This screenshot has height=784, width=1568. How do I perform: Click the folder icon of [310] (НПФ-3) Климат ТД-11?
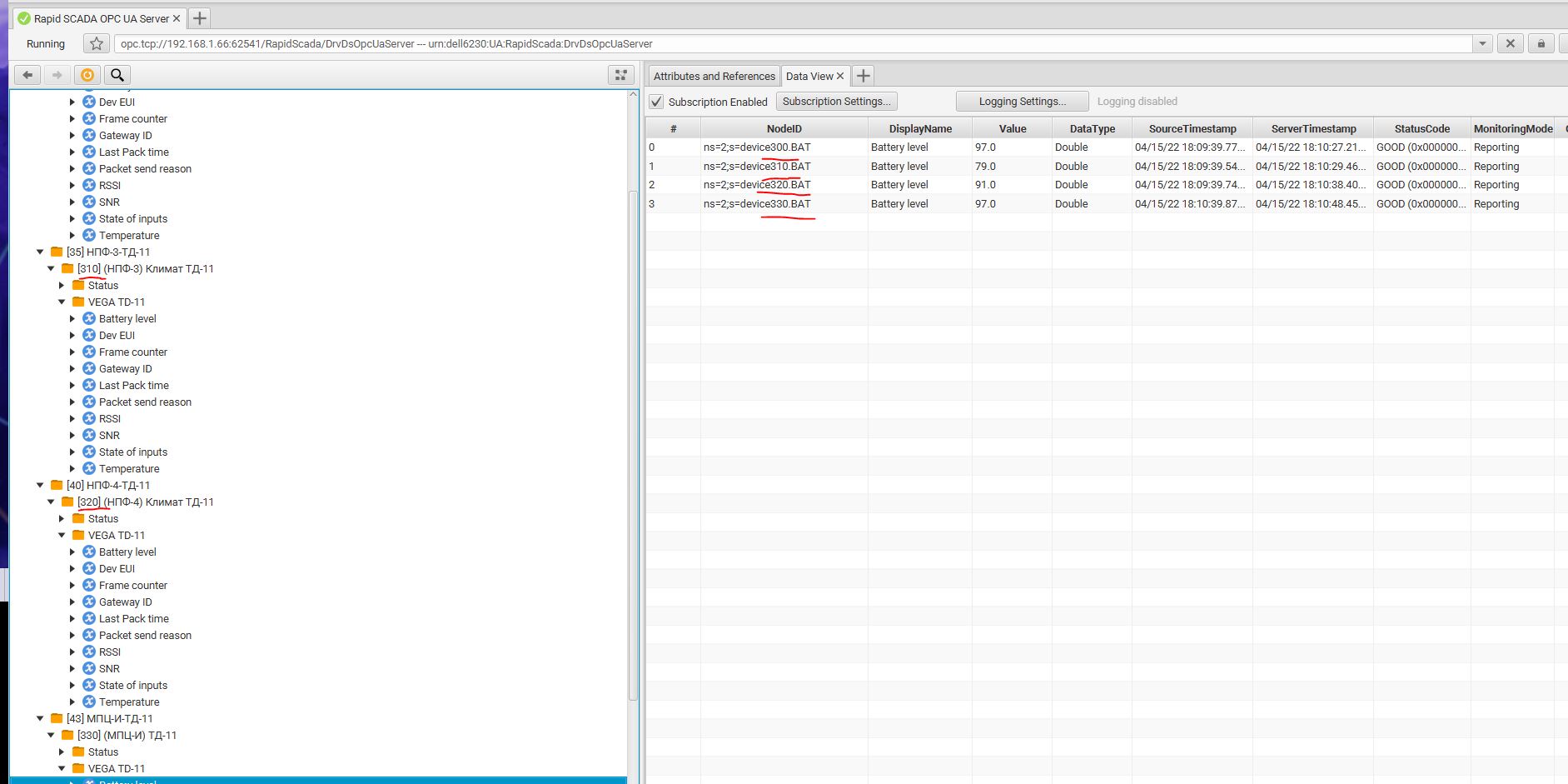[67, 268]
